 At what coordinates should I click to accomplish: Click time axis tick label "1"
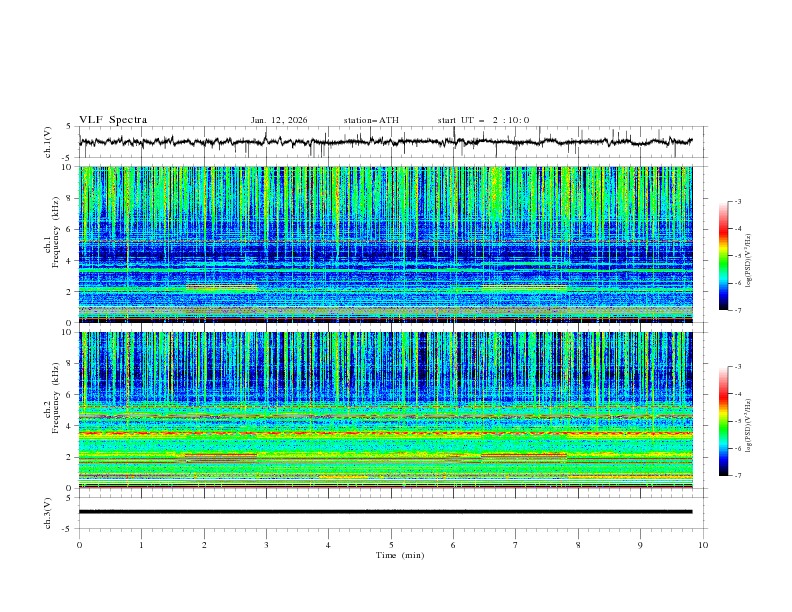pyautogui.click(x=141, y=545)
